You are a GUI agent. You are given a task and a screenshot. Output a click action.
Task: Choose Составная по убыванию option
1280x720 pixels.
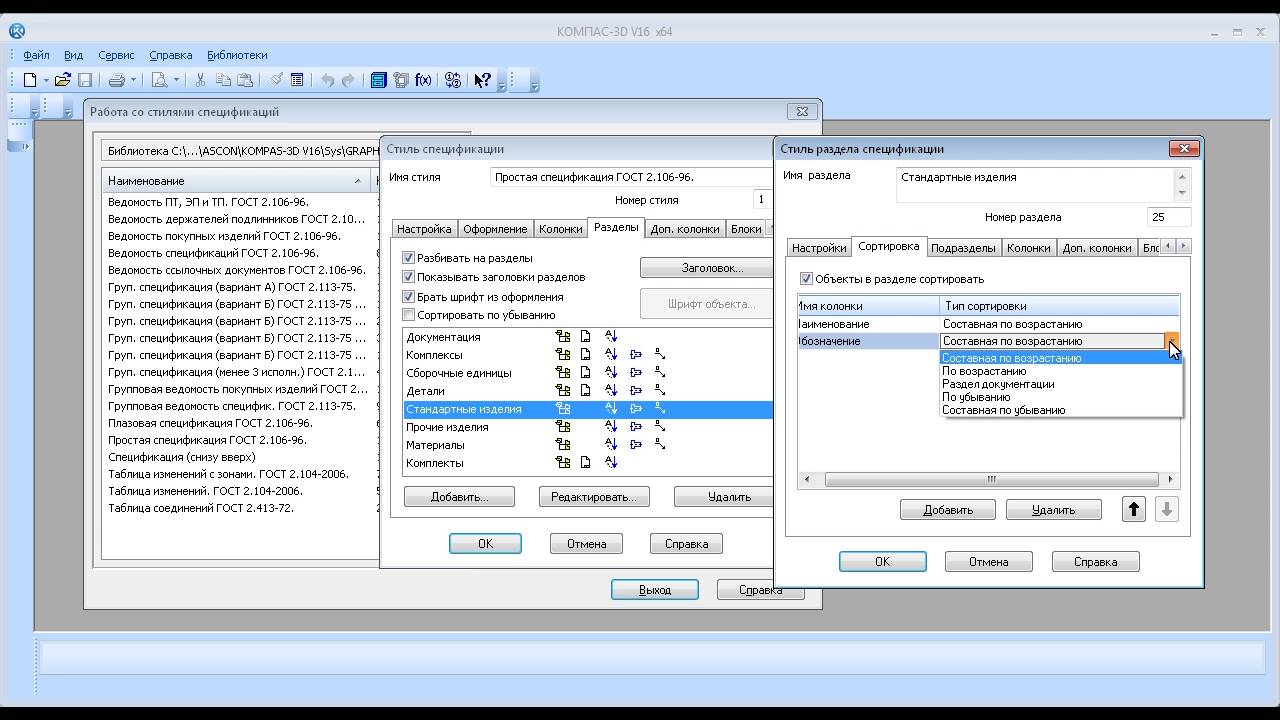pos(1061,410)
